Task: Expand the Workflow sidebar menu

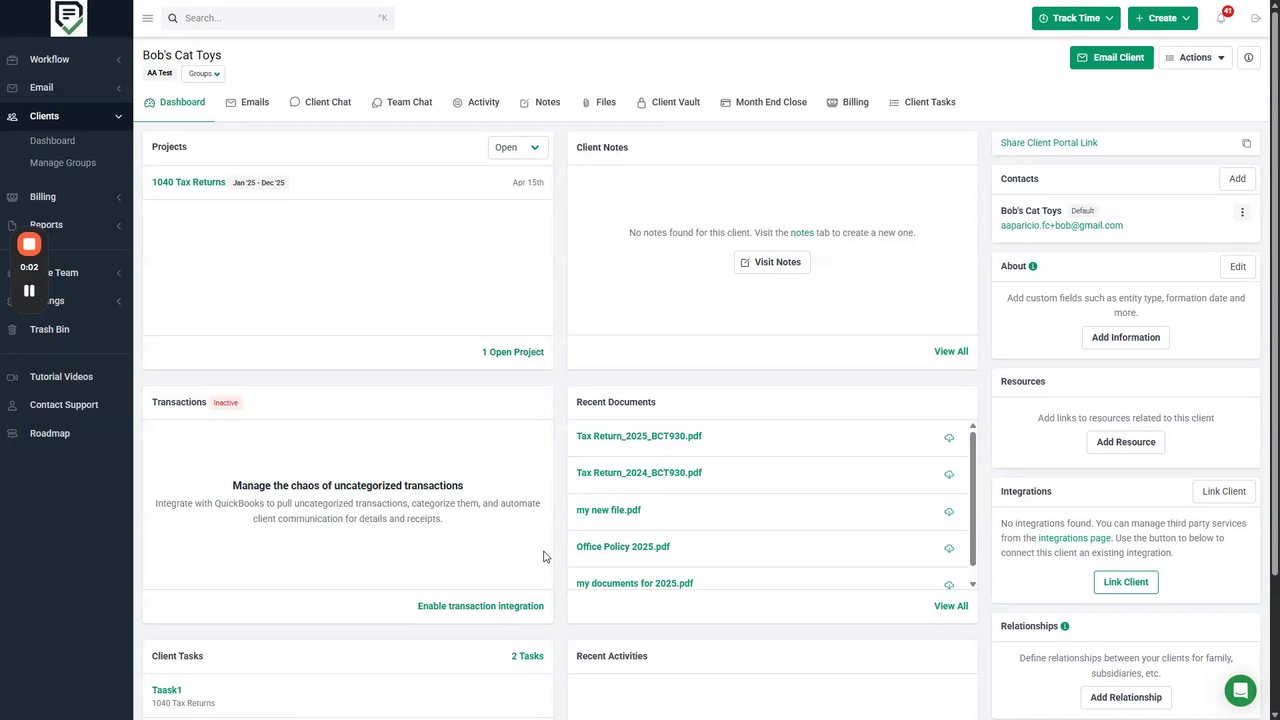Action: point(66,59)
